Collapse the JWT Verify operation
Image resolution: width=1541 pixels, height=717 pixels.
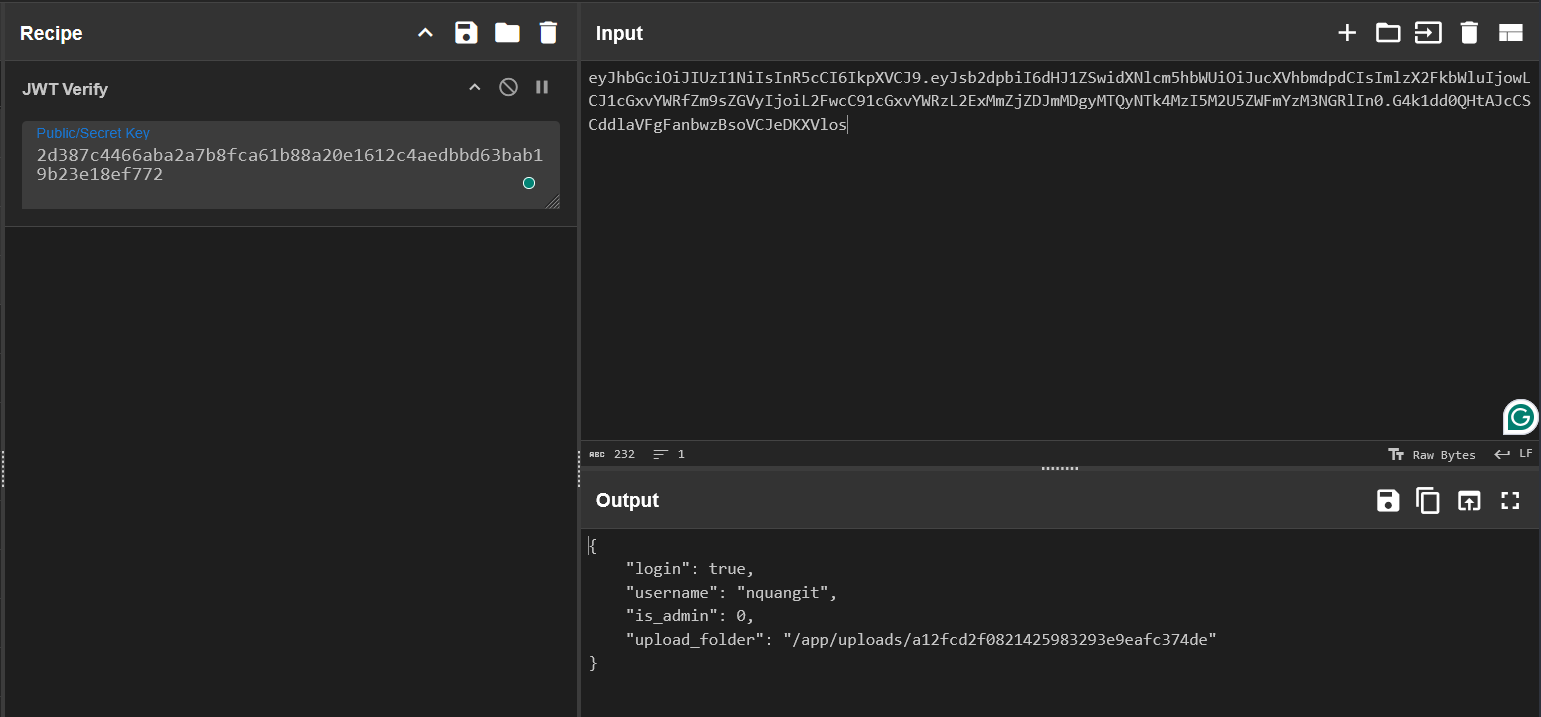pos(475,87)
